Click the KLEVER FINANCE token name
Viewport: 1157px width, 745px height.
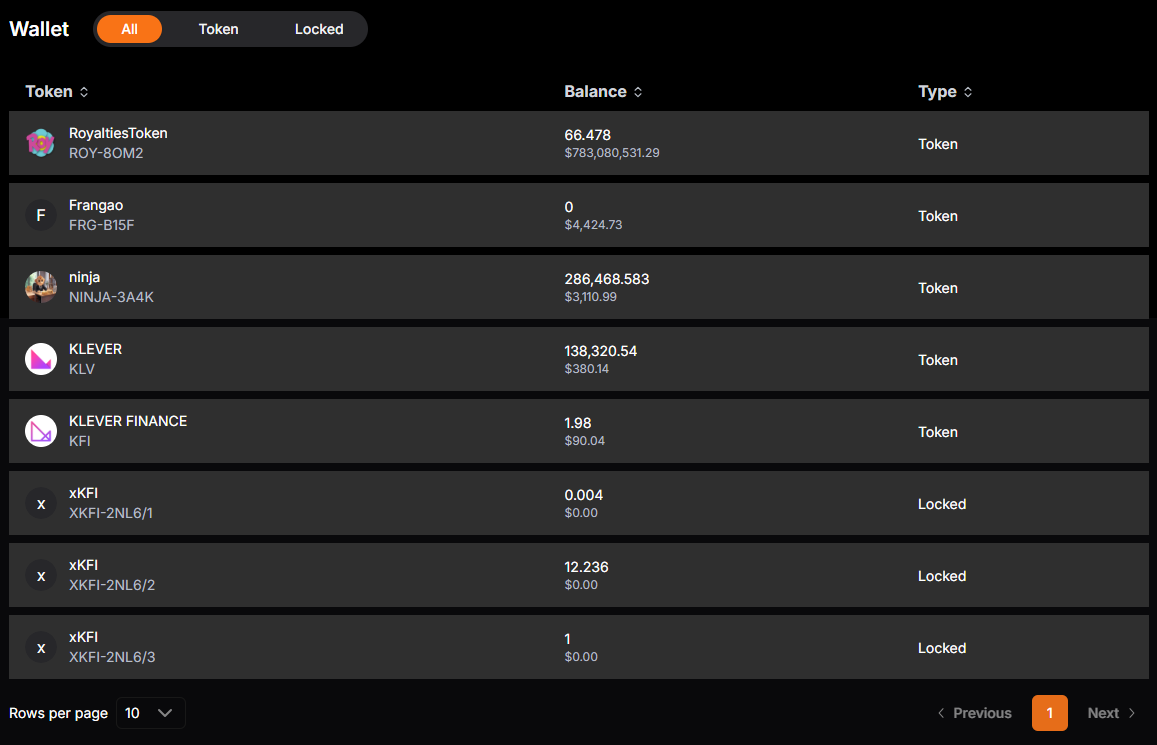click(128, 420)
